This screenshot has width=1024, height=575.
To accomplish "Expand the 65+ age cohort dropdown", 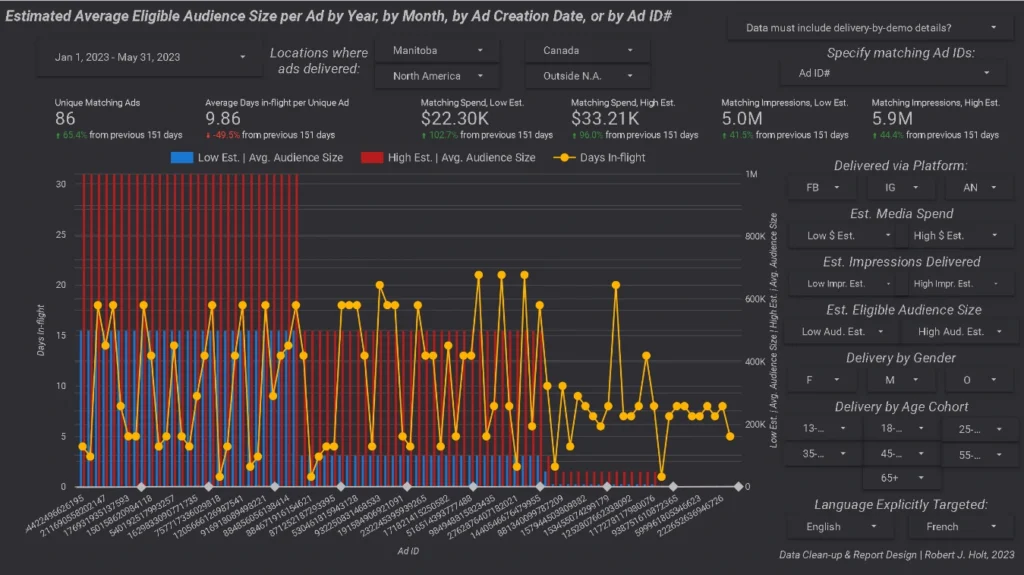I will point(901,478).
